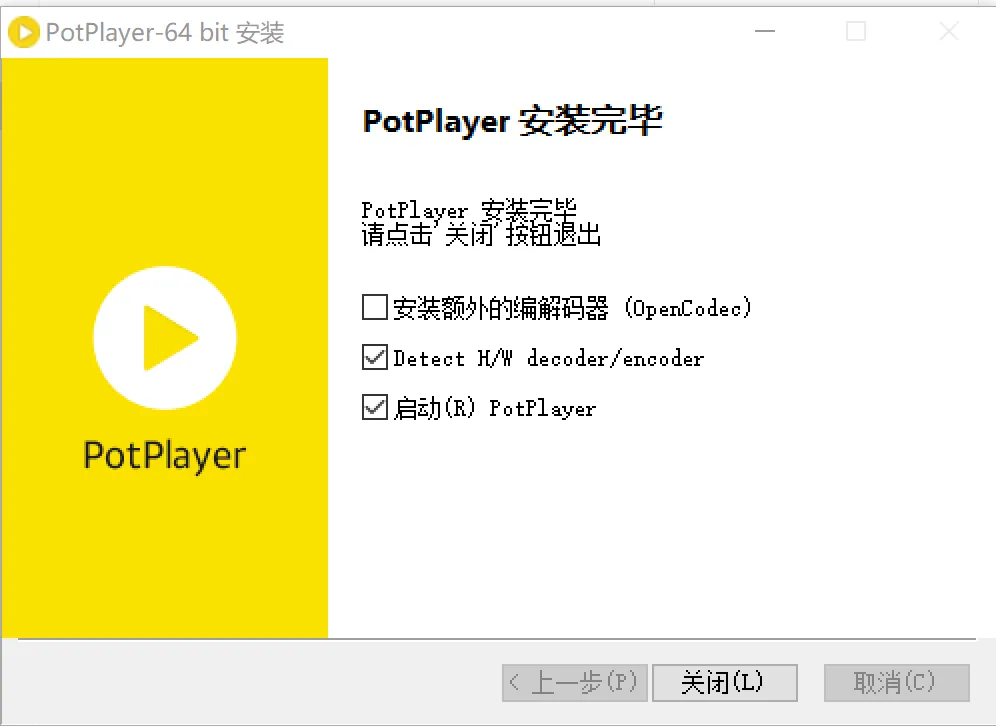This screenshot has height=726, width=996.
Task: Click the Detect H/W decoder/encoder label text
Action: [548, 358]
